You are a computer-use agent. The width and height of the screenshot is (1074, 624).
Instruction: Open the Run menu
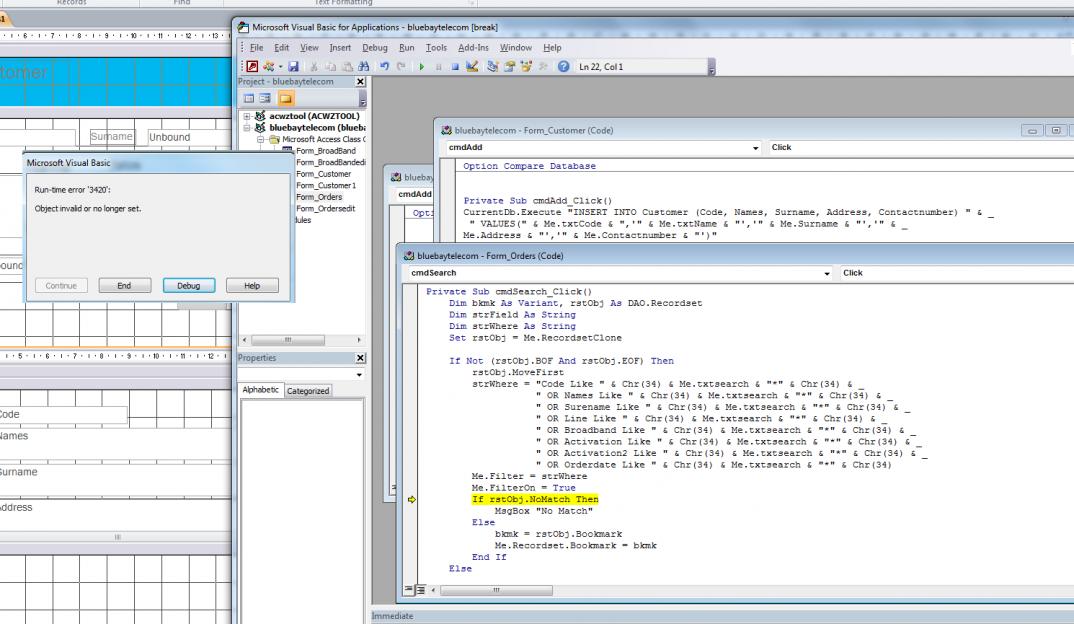tap(407, 47)
